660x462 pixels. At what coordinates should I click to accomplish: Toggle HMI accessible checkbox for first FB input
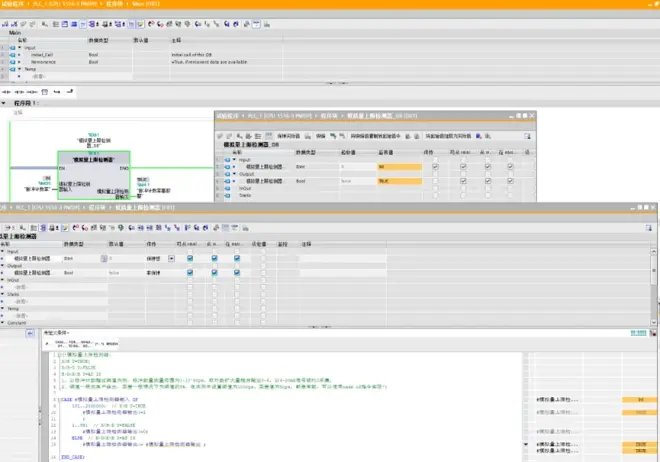point(192,258)
